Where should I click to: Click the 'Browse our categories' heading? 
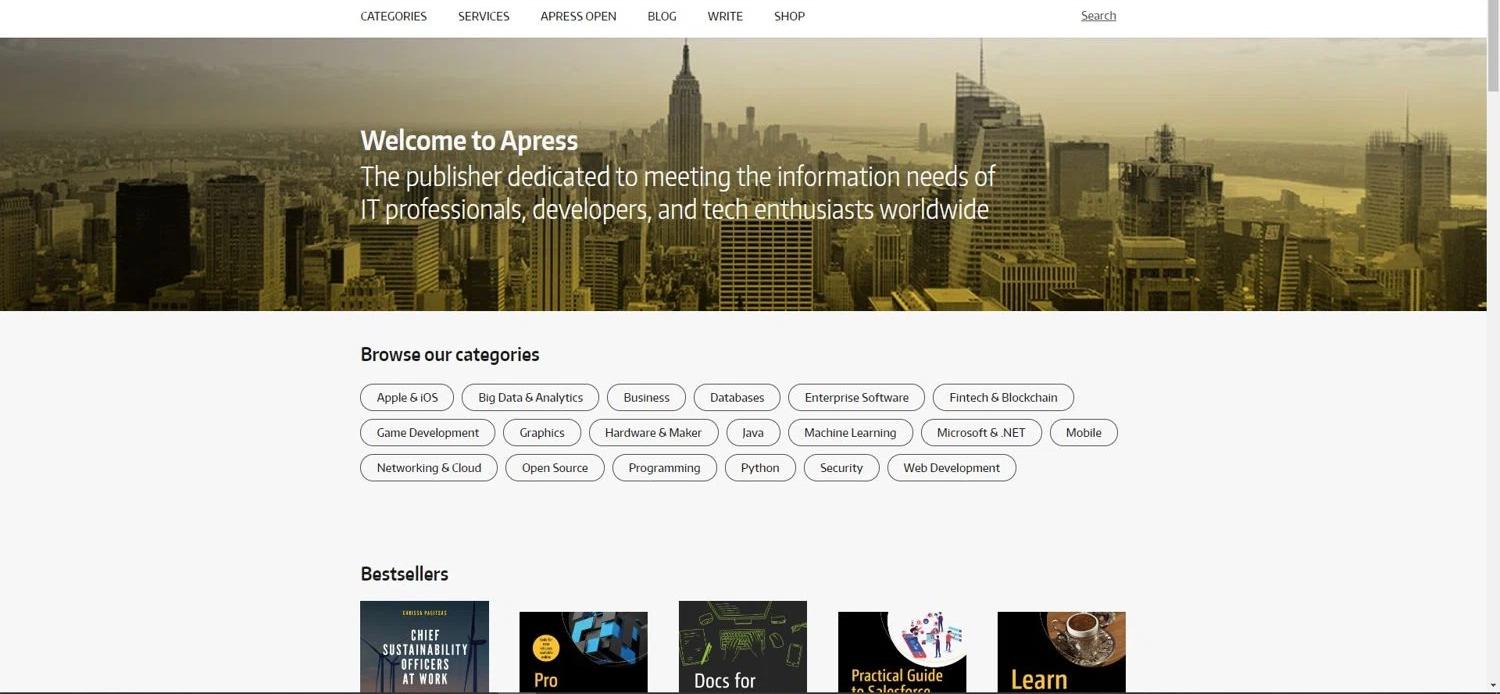click(450, 355)
